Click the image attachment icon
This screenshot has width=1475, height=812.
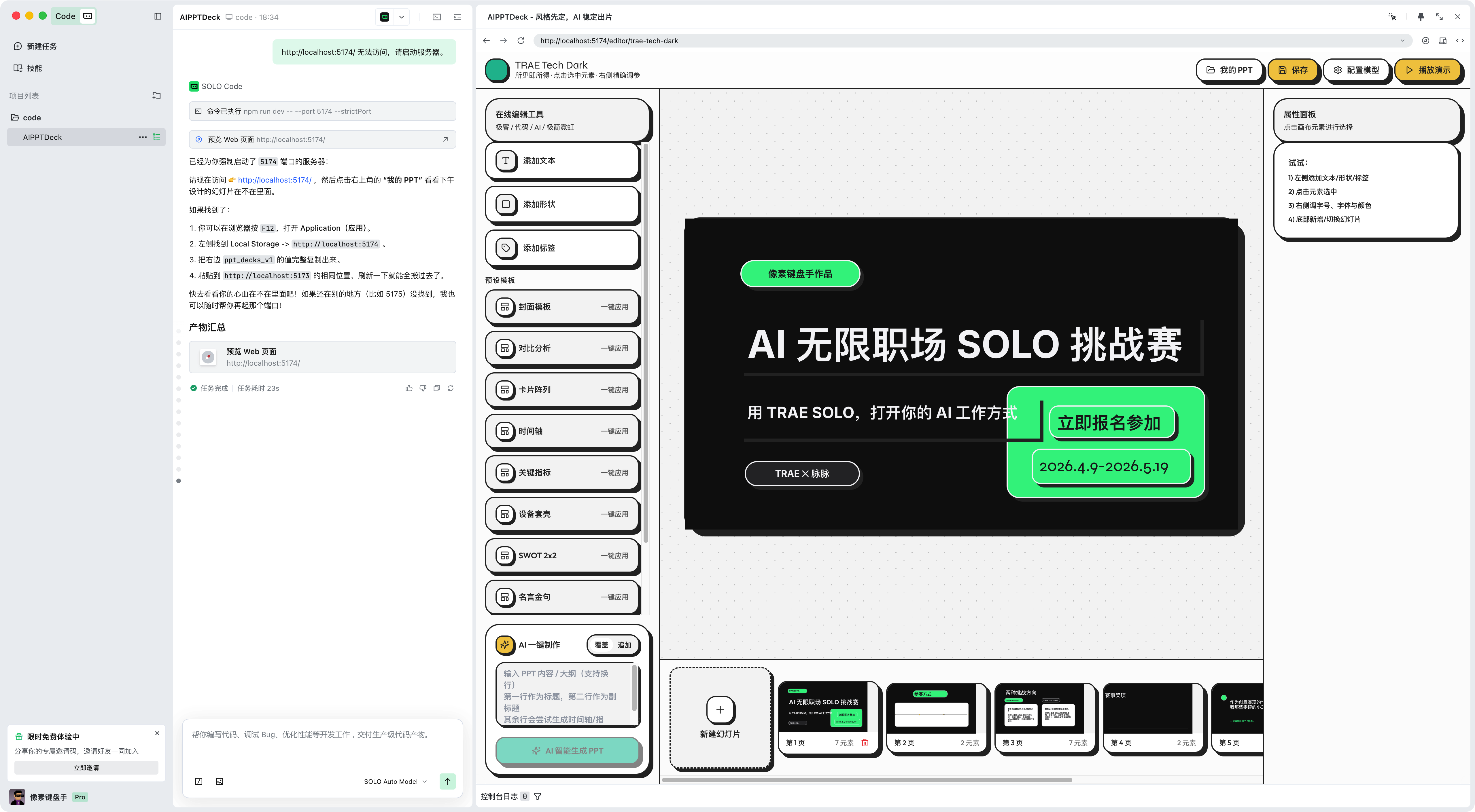click(x=219, y=781)
